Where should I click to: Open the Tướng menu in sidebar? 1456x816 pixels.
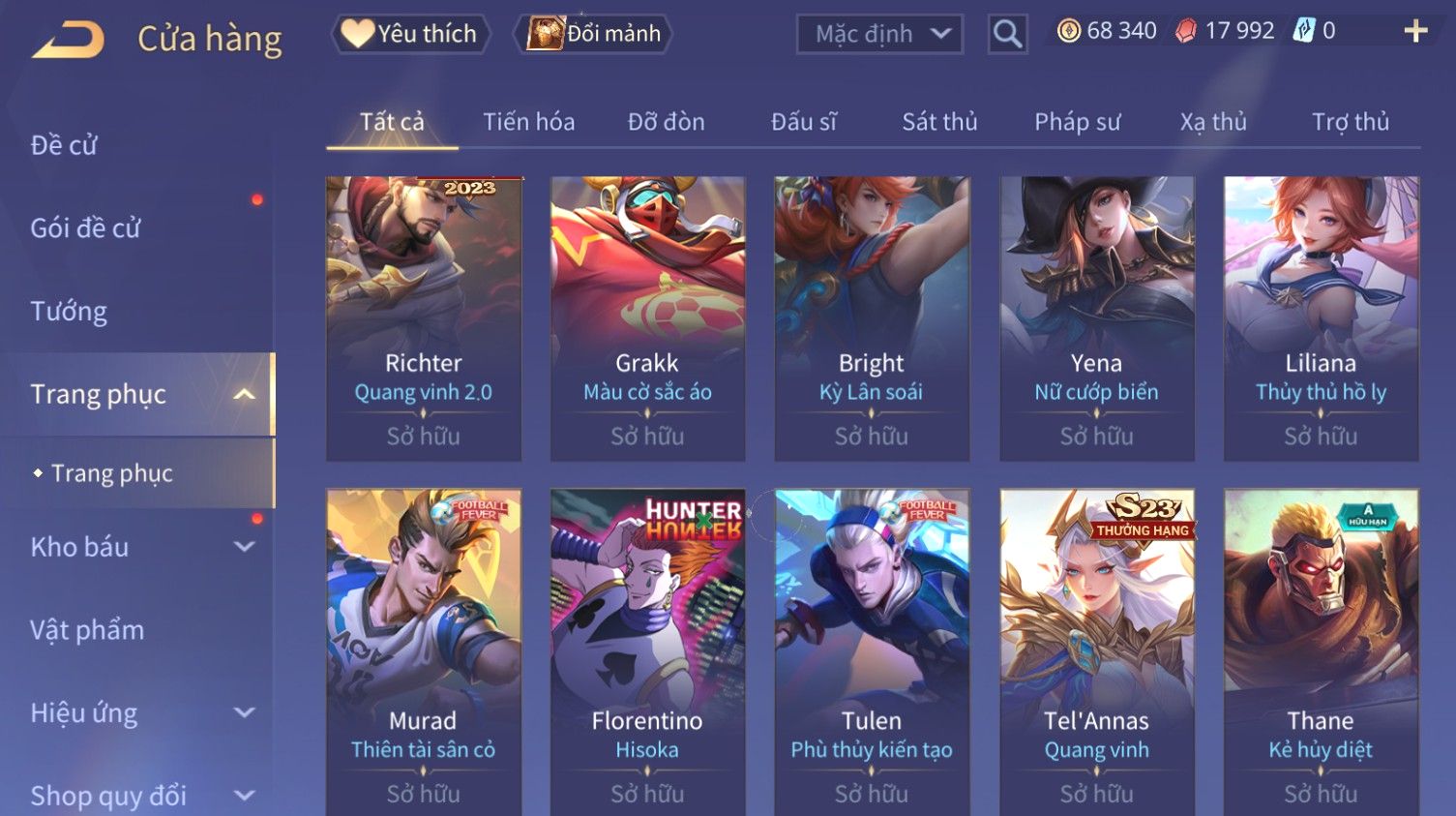tap(69, 312)
